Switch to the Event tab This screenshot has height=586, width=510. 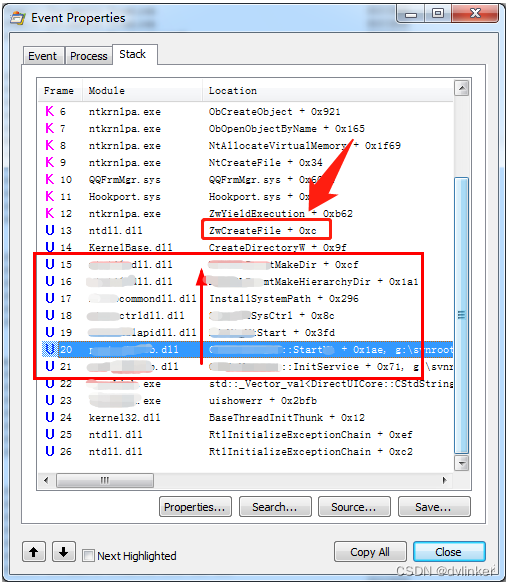(43, 56)
